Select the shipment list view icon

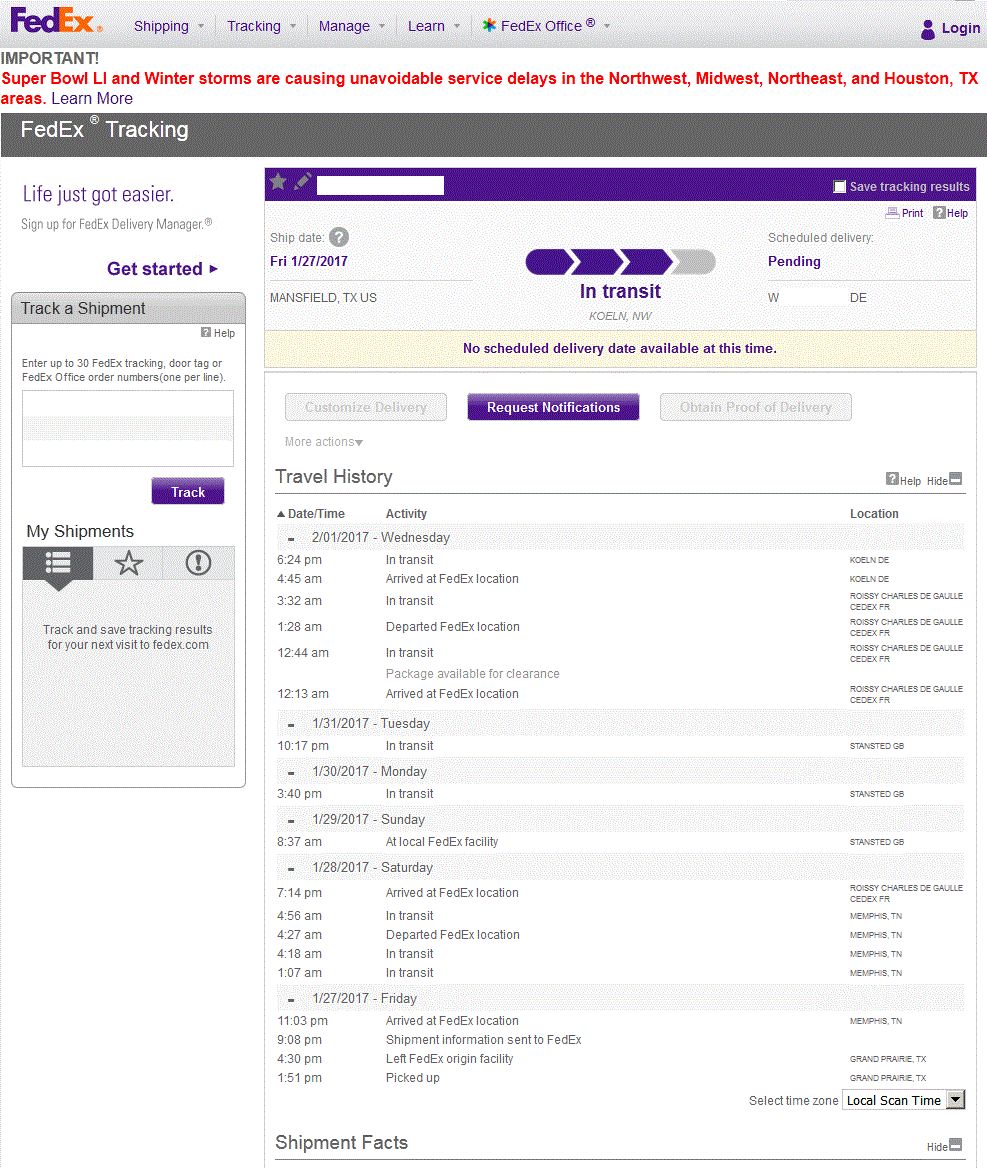click(58, 563)
